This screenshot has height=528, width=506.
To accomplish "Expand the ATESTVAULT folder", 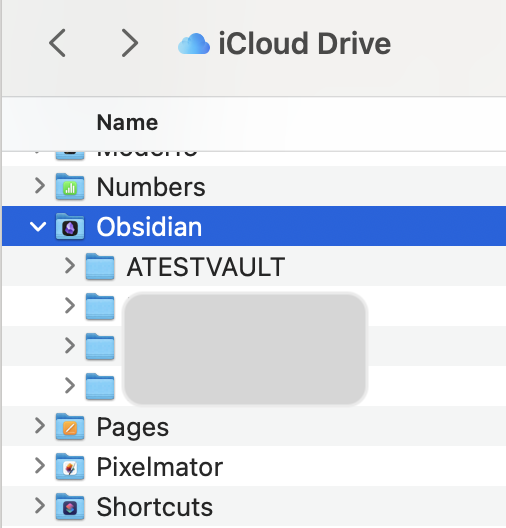I will coord(70,266).
